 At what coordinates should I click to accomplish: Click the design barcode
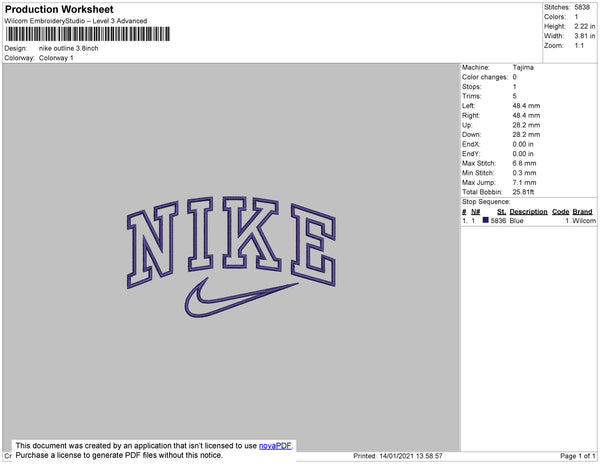(x=88, y=34)
